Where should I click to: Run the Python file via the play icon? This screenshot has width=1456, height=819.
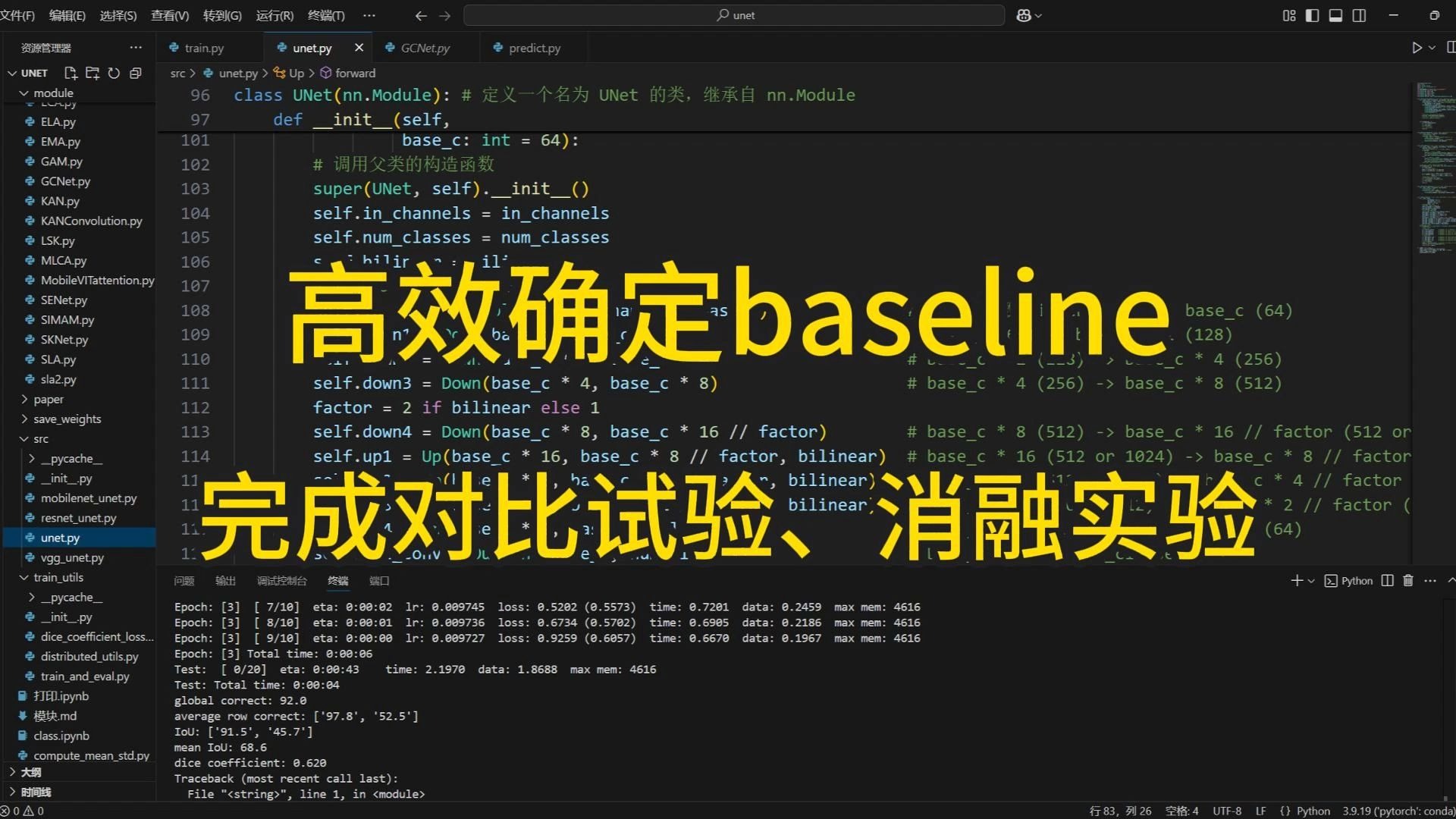tap(1417, 47)
